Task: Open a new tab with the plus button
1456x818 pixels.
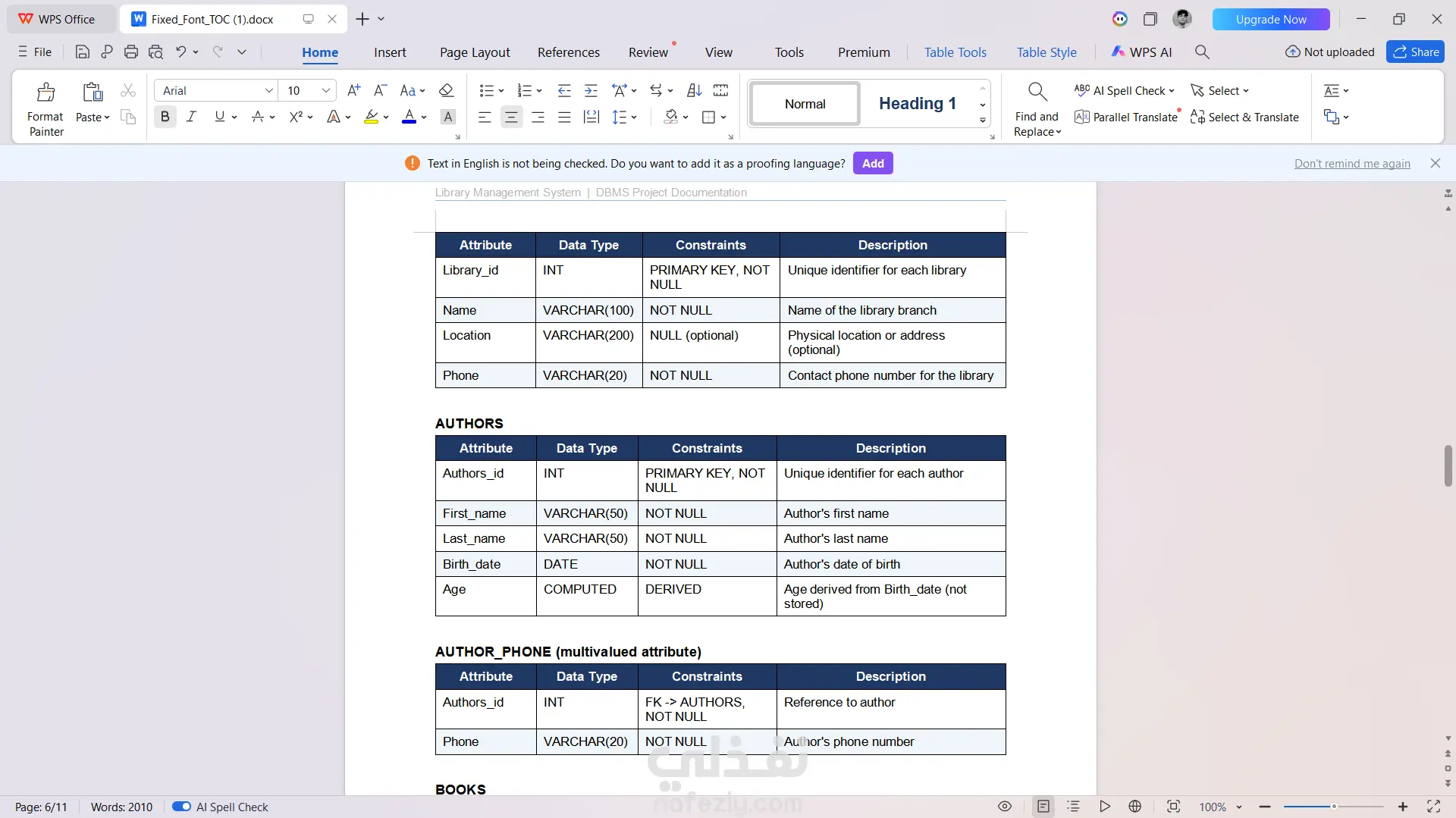Action: [x=362, y=19]
